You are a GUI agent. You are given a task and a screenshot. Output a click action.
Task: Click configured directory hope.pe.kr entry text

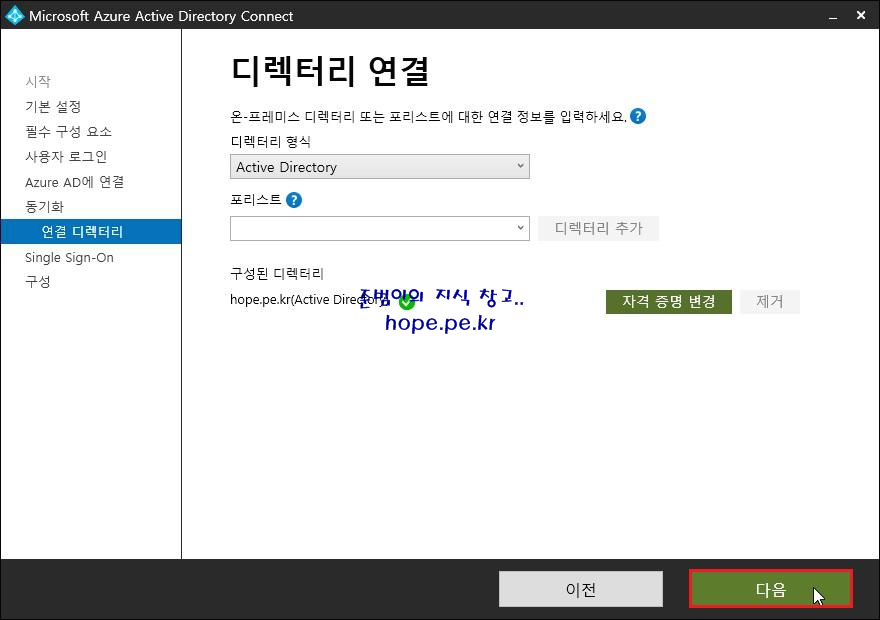coord(309,300)
